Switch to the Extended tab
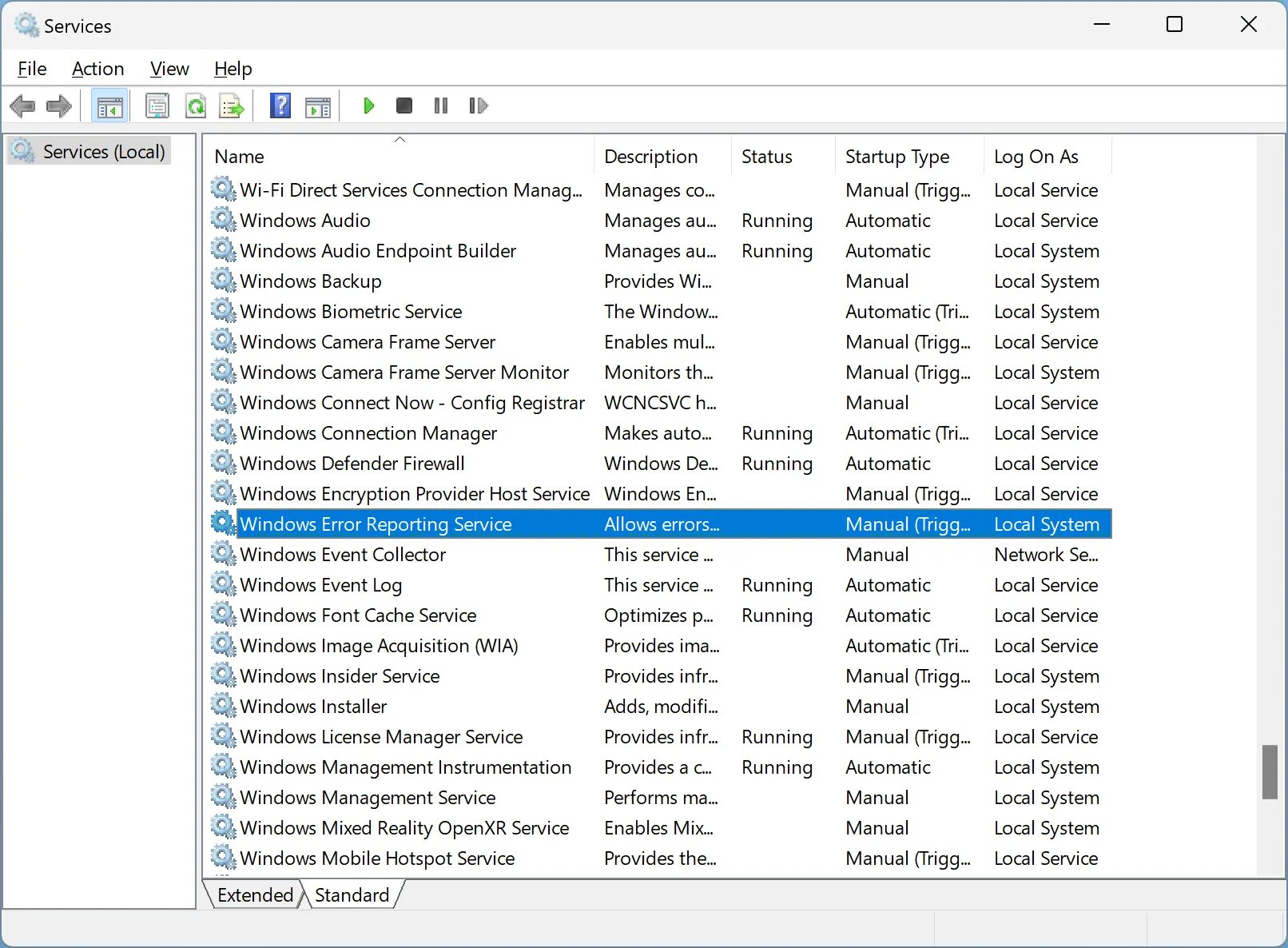Image resolution: width=1288 pixels, height=948 pixels. pyautogui.click(x=255, y=894)
